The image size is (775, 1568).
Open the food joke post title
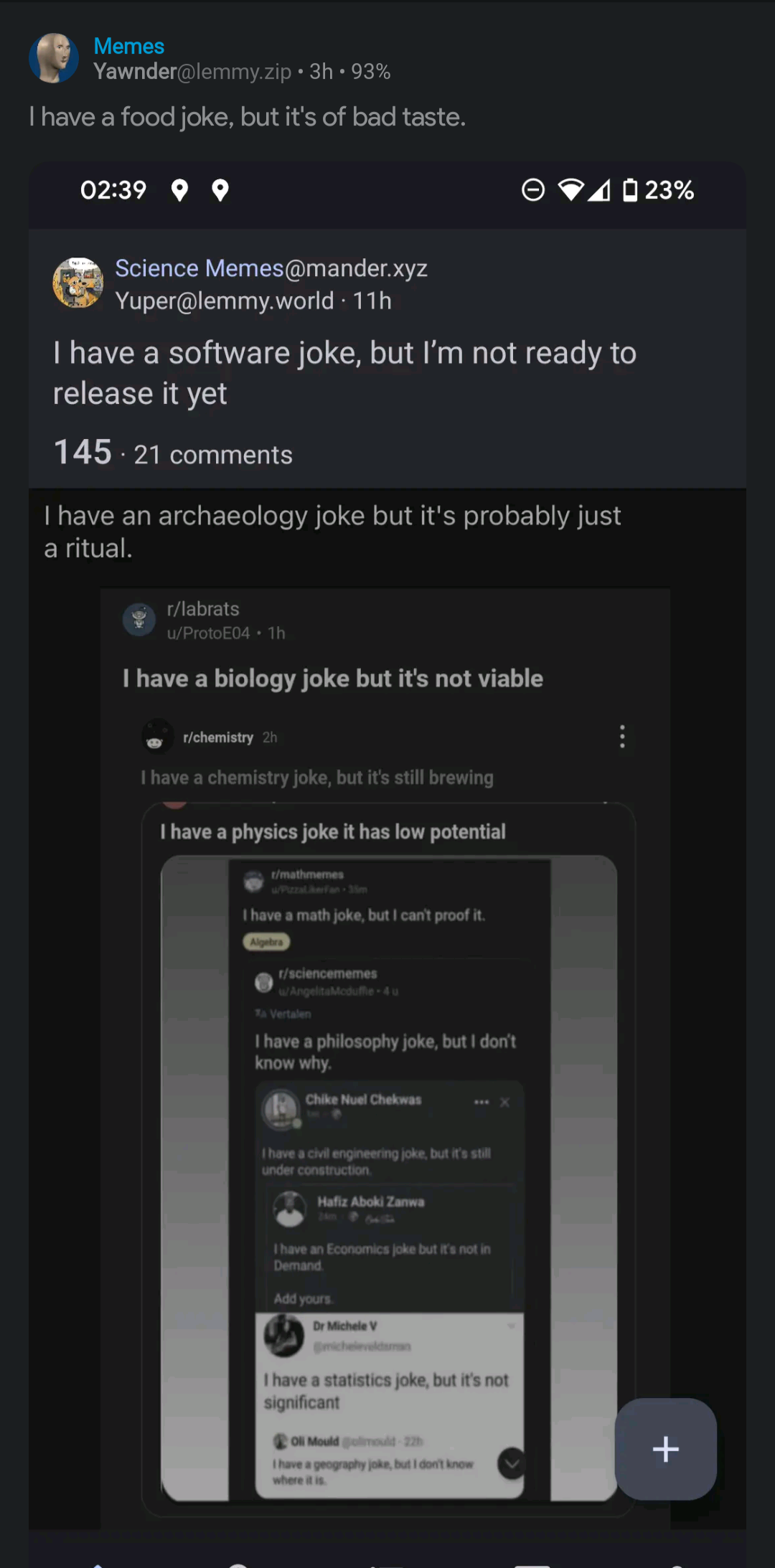coord(248,117)
